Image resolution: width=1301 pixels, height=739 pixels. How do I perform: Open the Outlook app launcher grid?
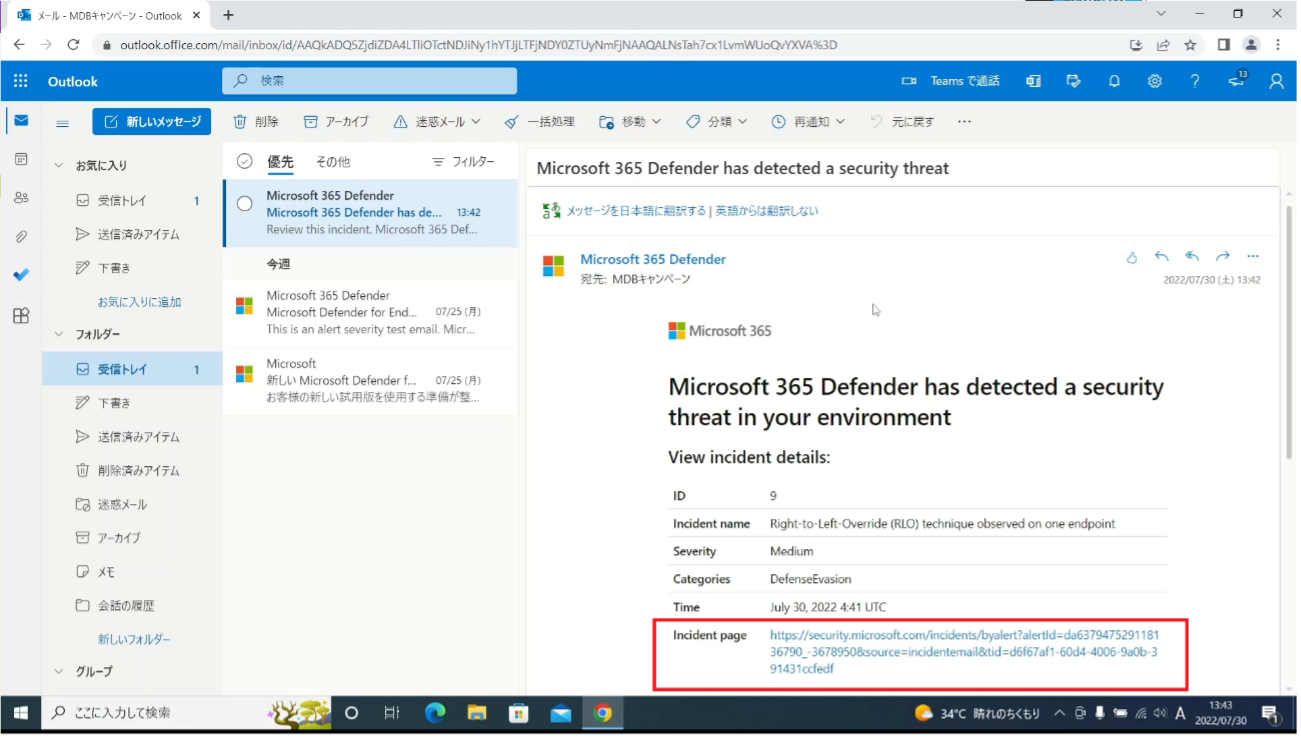tap(20, 81)
